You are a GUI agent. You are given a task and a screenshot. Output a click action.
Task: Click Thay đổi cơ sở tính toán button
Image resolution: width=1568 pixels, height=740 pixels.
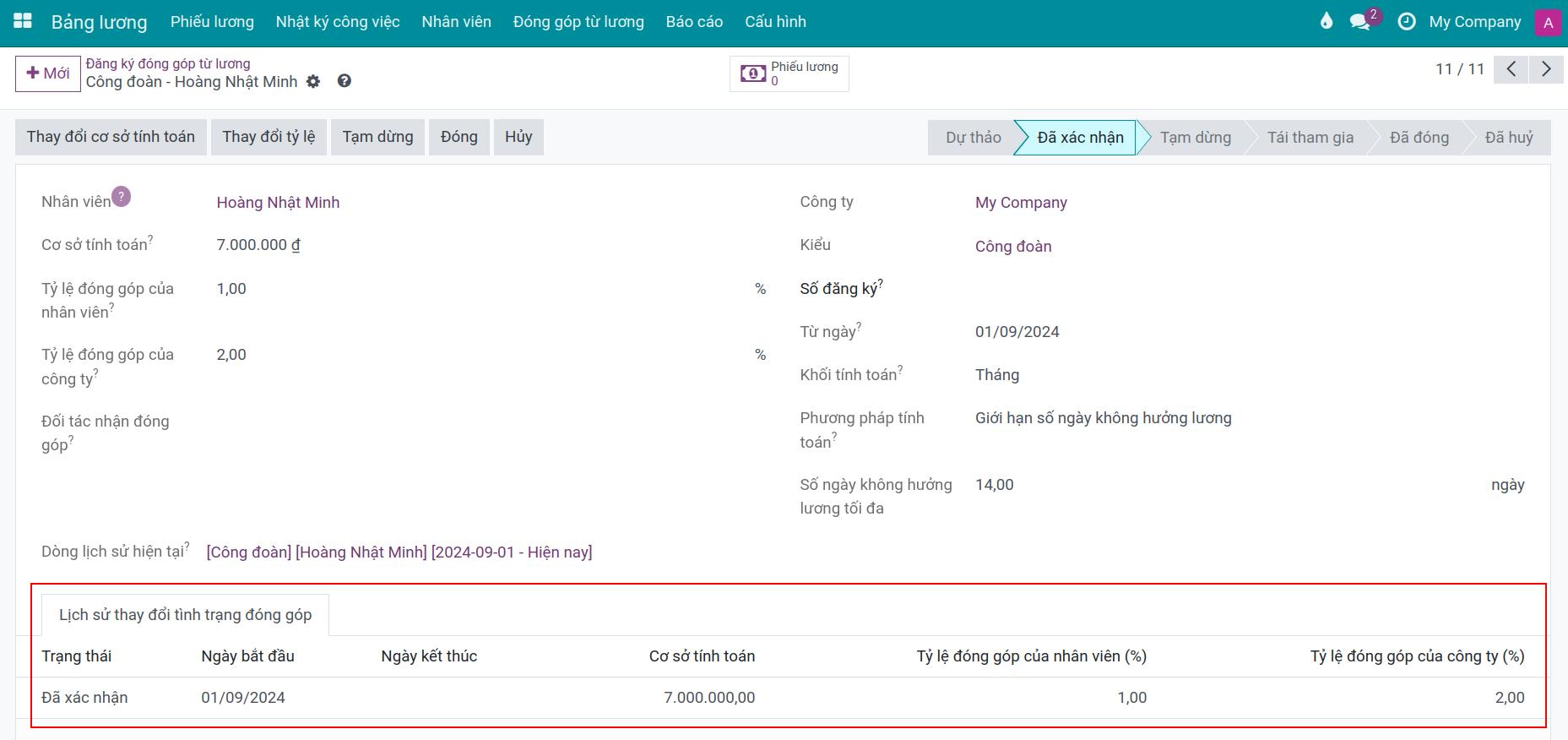(x=111, y=137)
